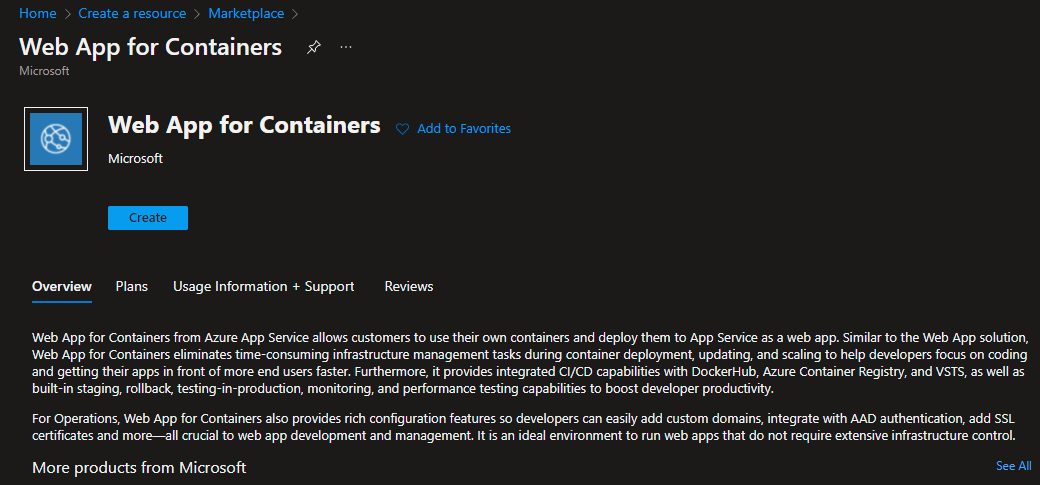Click the heart favorite icon
This screenshot has height=485, width=1040.
[403, 129]
